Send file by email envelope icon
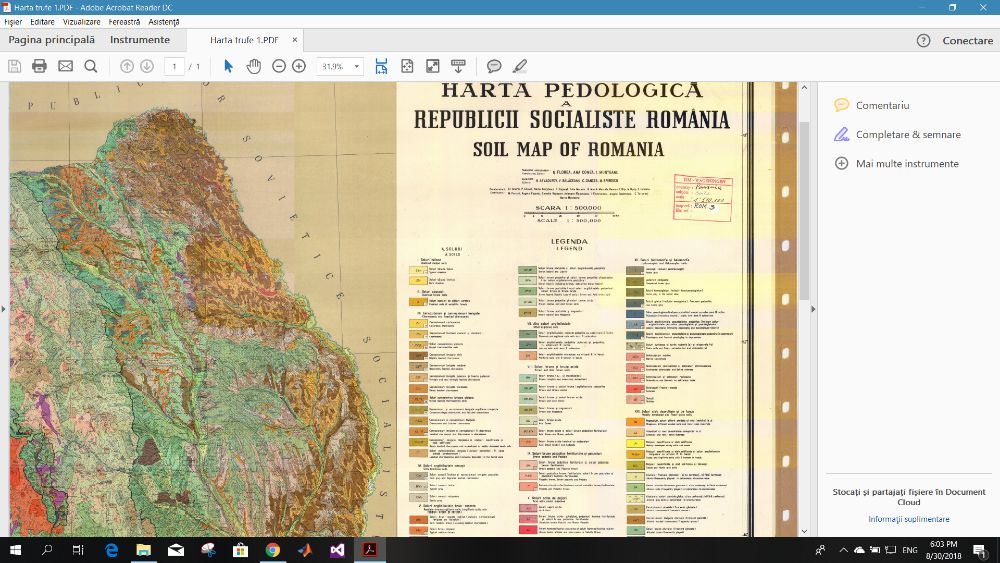The height and width of the screenshot is (563, 1000). pyautogui.click(x=65, y=66)
